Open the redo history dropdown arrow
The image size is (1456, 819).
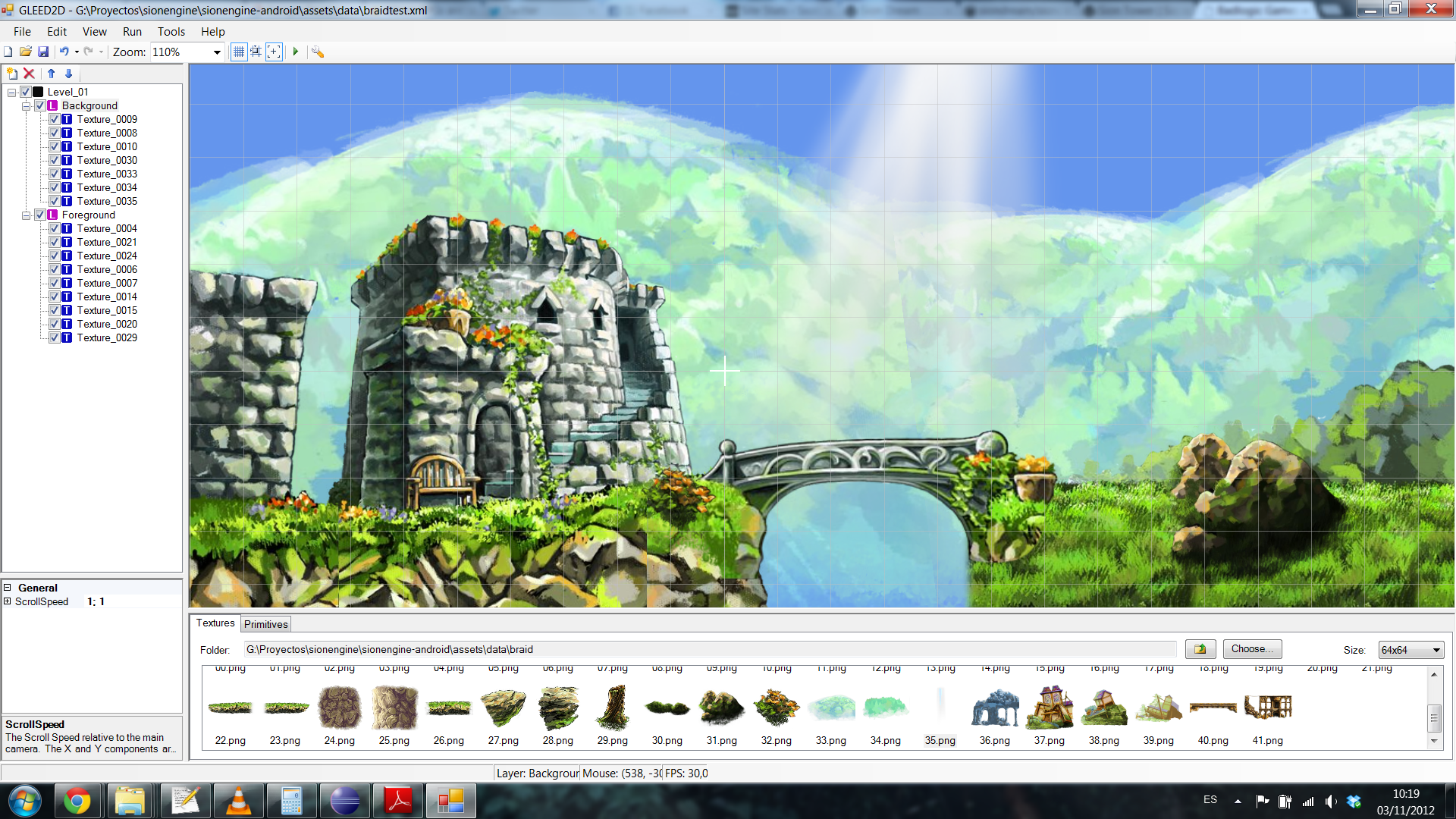(101, 52)
